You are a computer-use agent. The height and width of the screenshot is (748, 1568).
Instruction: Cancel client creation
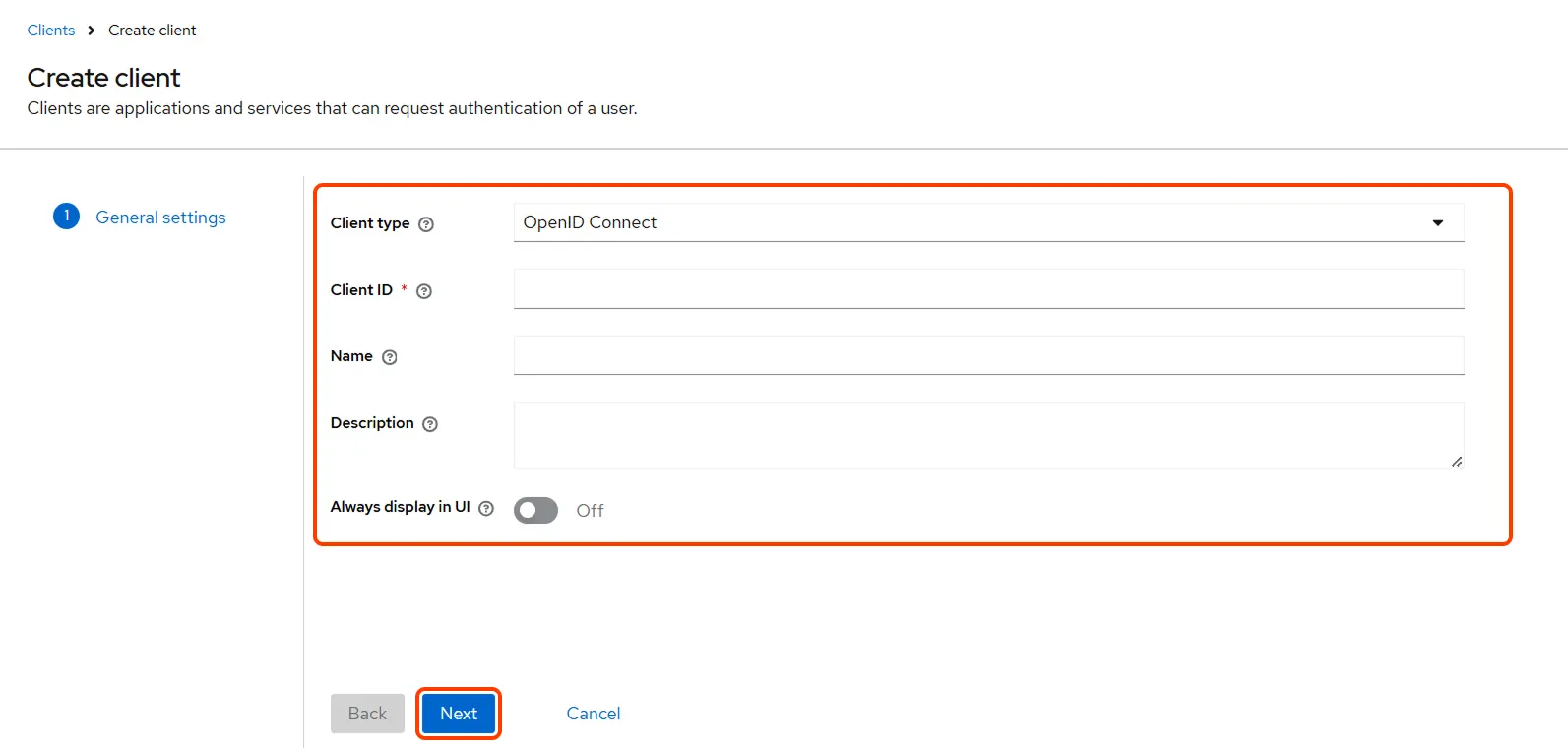click(x=594, y=714)
